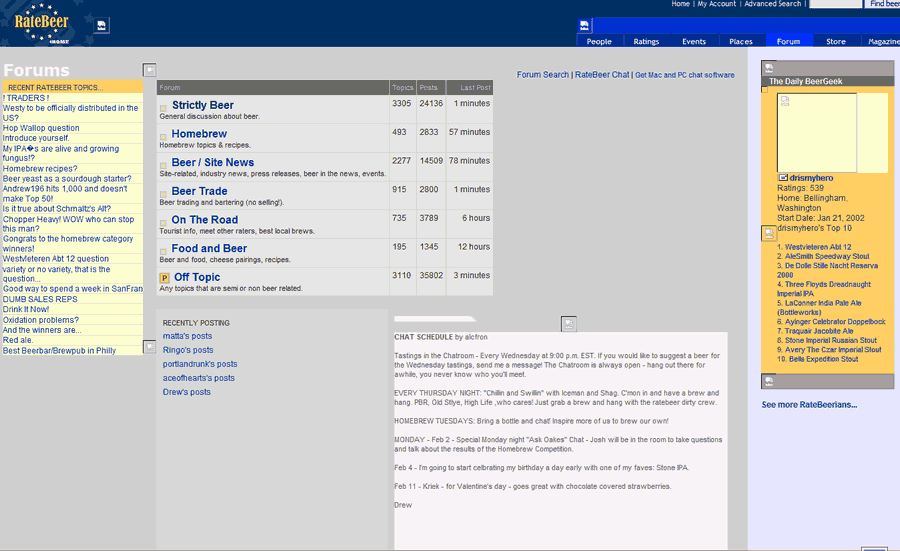This screenshot has height=551, width=900.
Task: Open Drink It Now! topic
Action: point(26,309)
